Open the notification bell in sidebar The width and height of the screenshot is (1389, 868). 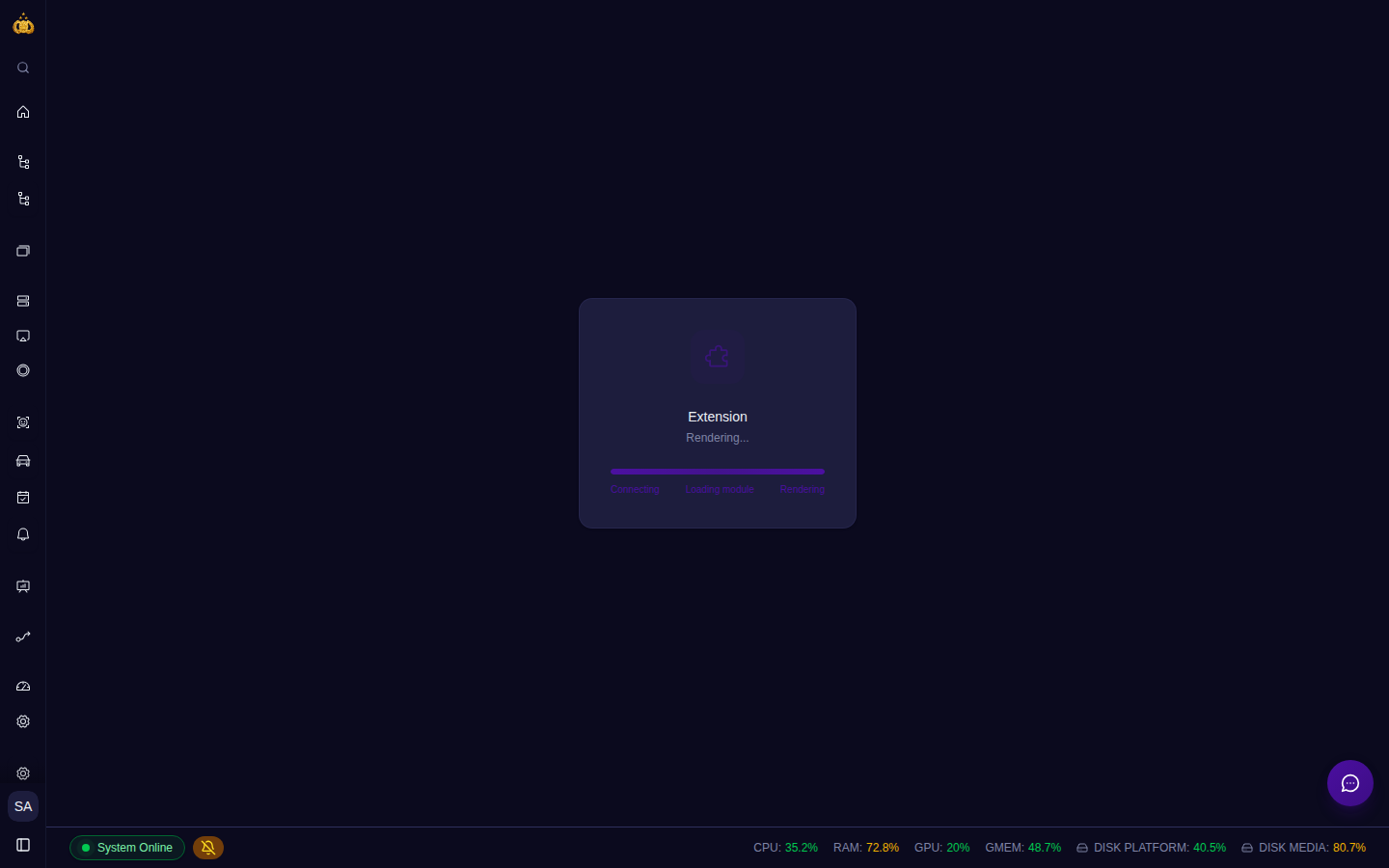click(x=23, y=534)
